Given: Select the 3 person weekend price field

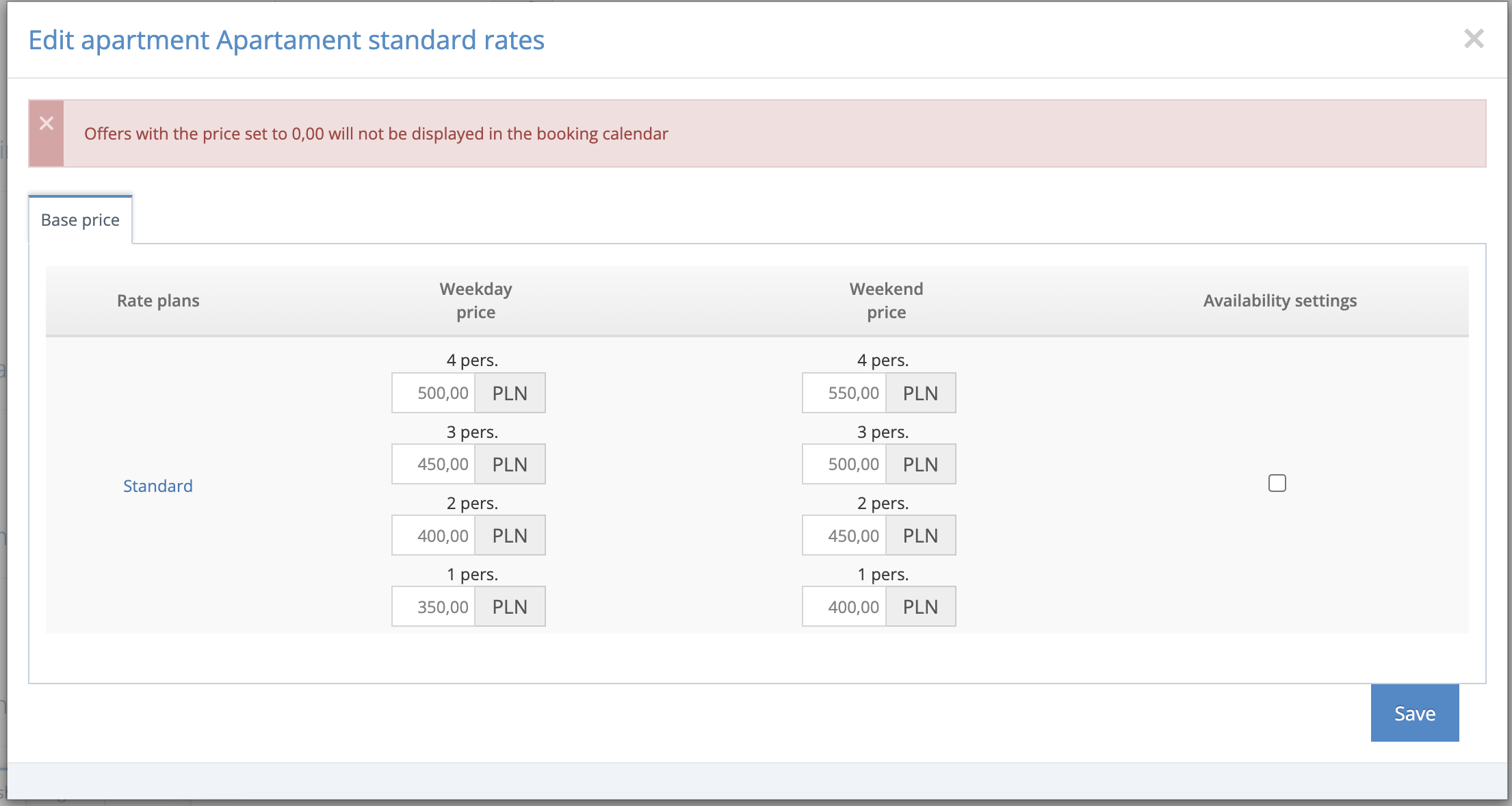Looking at the screenshot, I should click(x=844, y=464).
